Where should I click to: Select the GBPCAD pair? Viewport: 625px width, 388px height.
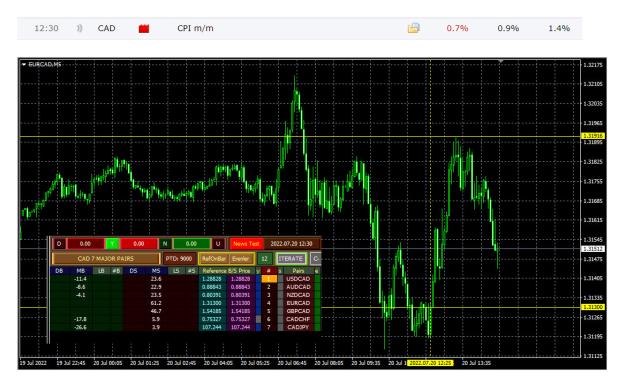[x=298, y=311]
